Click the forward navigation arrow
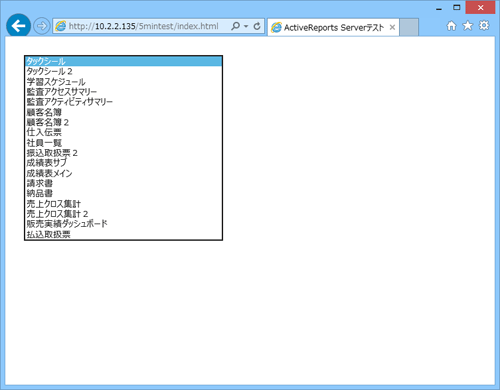The image size is (500, 390). (x=42, y=26)
